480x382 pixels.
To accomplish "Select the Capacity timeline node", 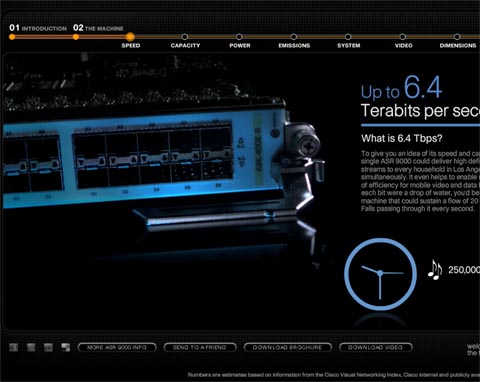I will coord(185,37).
